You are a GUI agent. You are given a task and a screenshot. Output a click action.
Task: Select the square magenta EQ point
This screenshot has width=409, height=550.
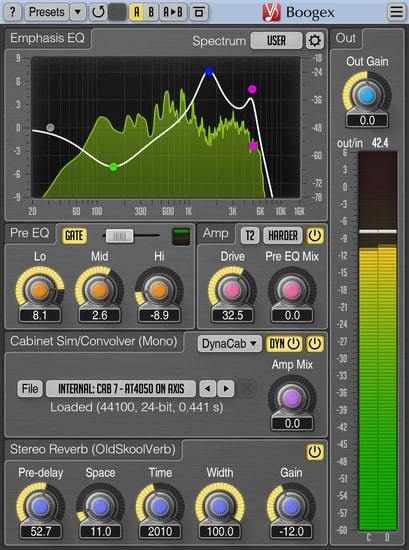pos(253,146)
